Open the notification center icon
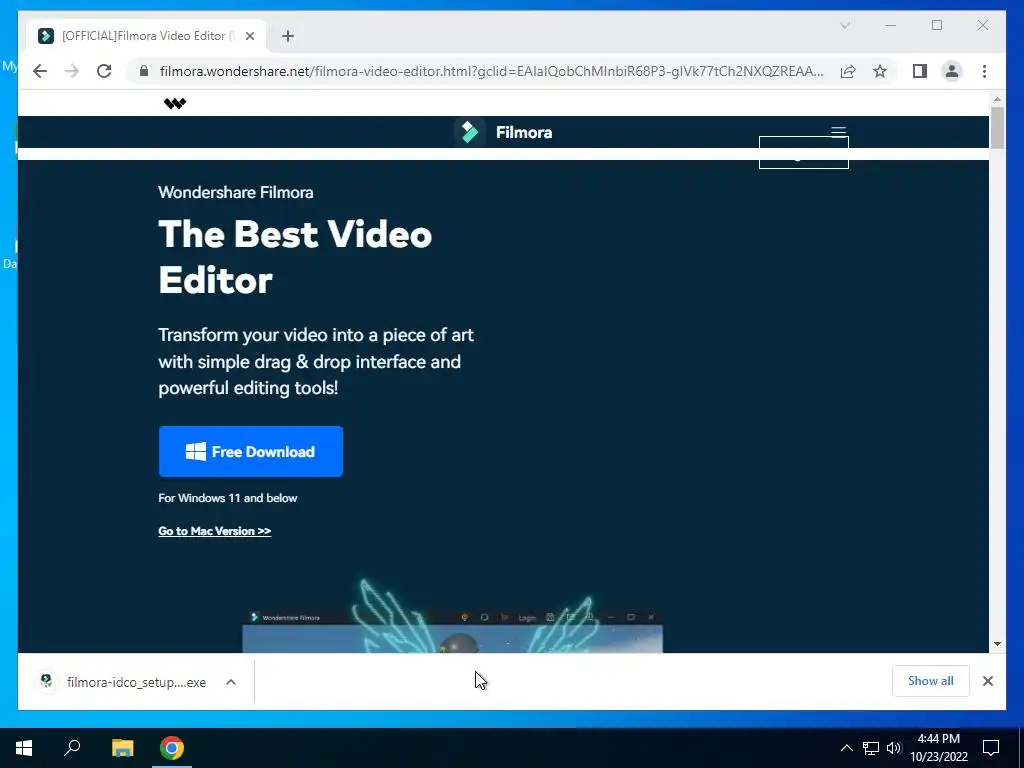 [x=991, y=748]
